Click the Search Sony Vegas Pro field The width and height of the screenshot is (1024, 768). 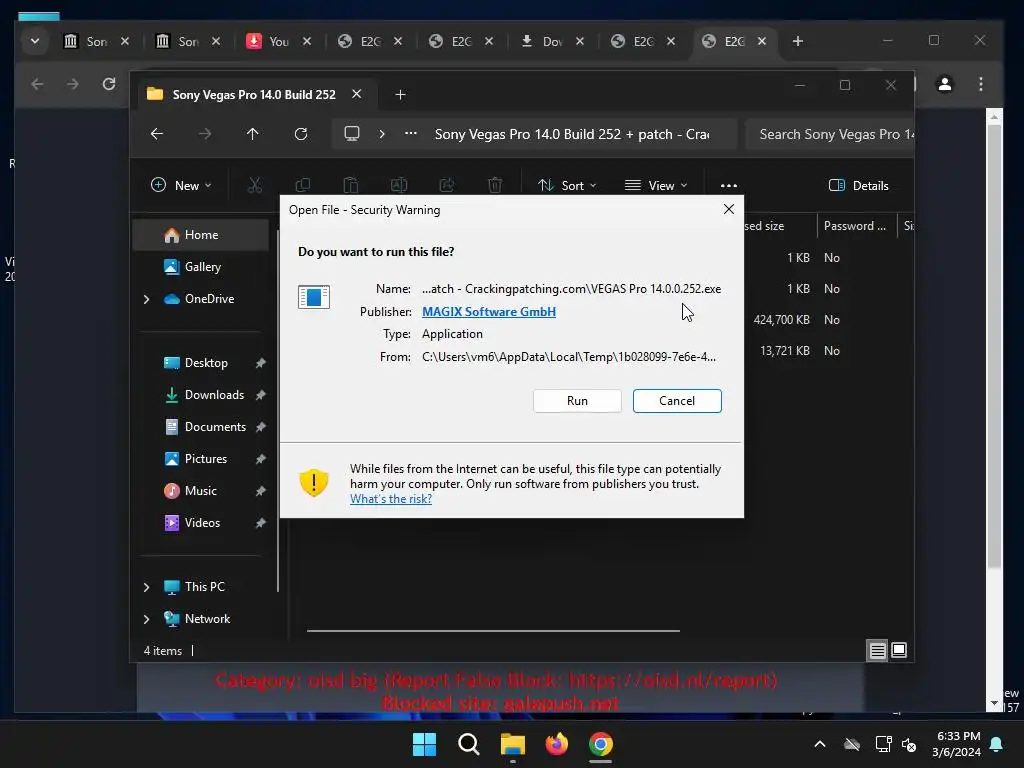[x=830, y=134]
